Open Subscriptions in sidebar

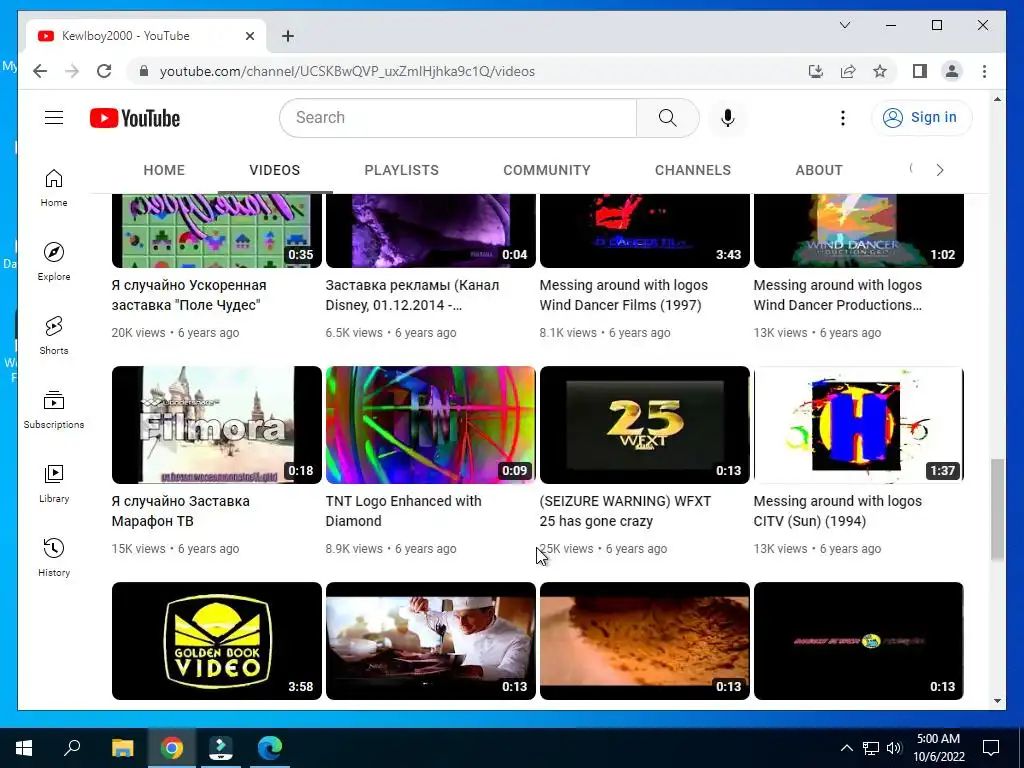coord(54,409)
